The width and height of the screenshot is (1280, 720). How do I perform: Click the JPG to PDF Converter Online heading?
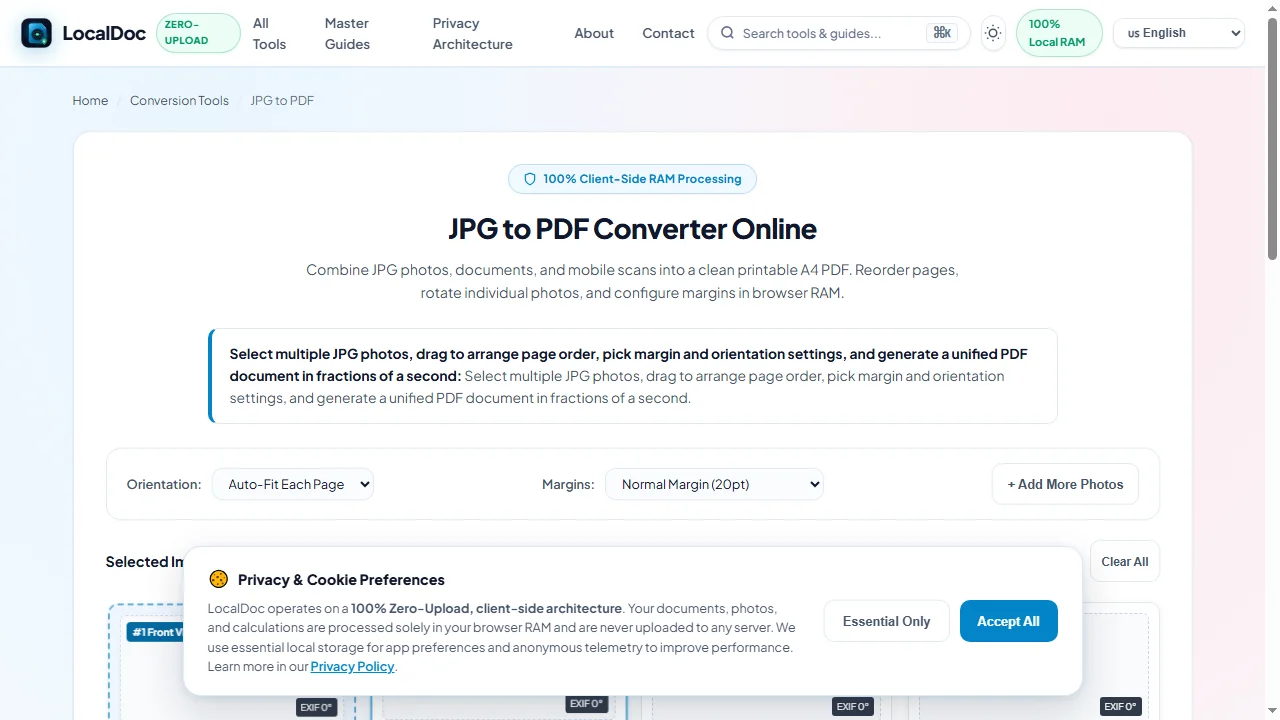click(x=632, y=229)
